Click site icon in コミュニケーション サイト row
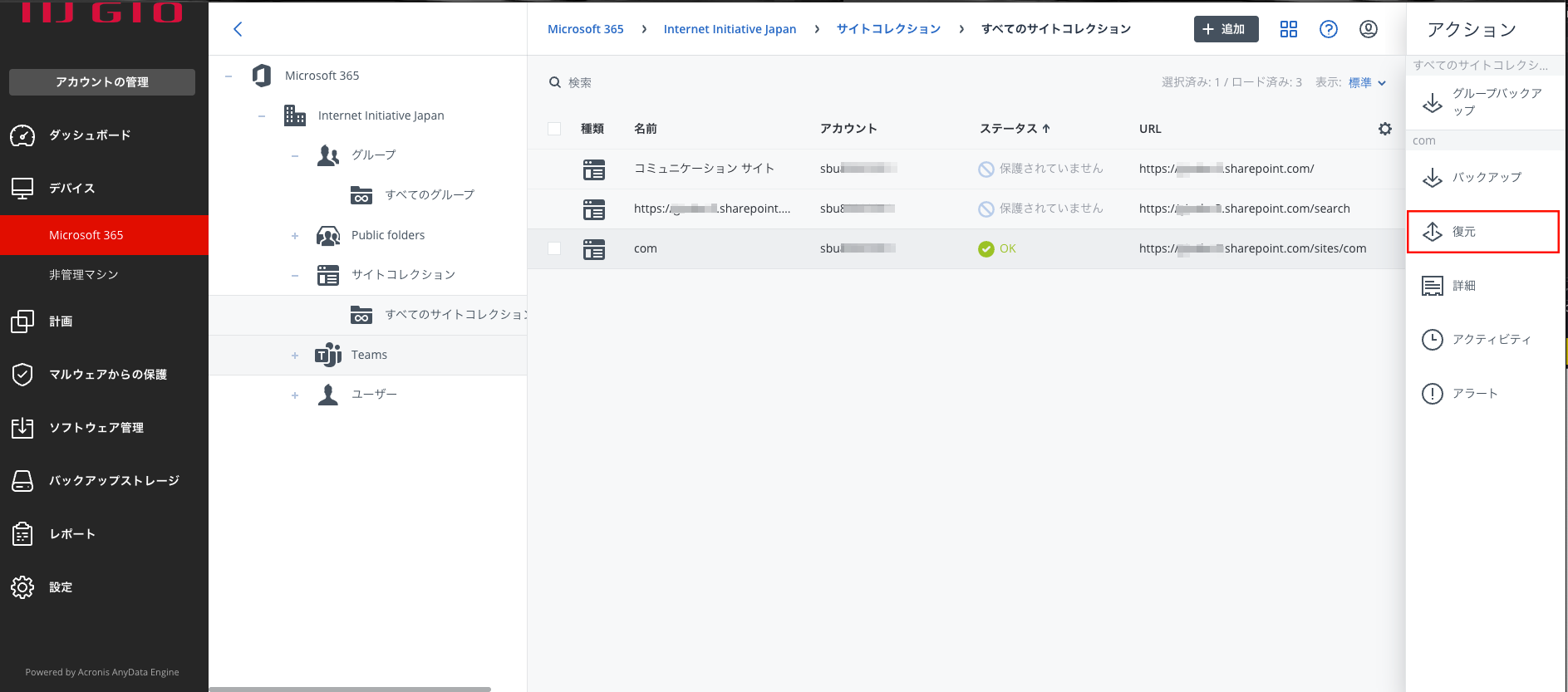This screenshot has width=1568, height=692. (594, 169)
